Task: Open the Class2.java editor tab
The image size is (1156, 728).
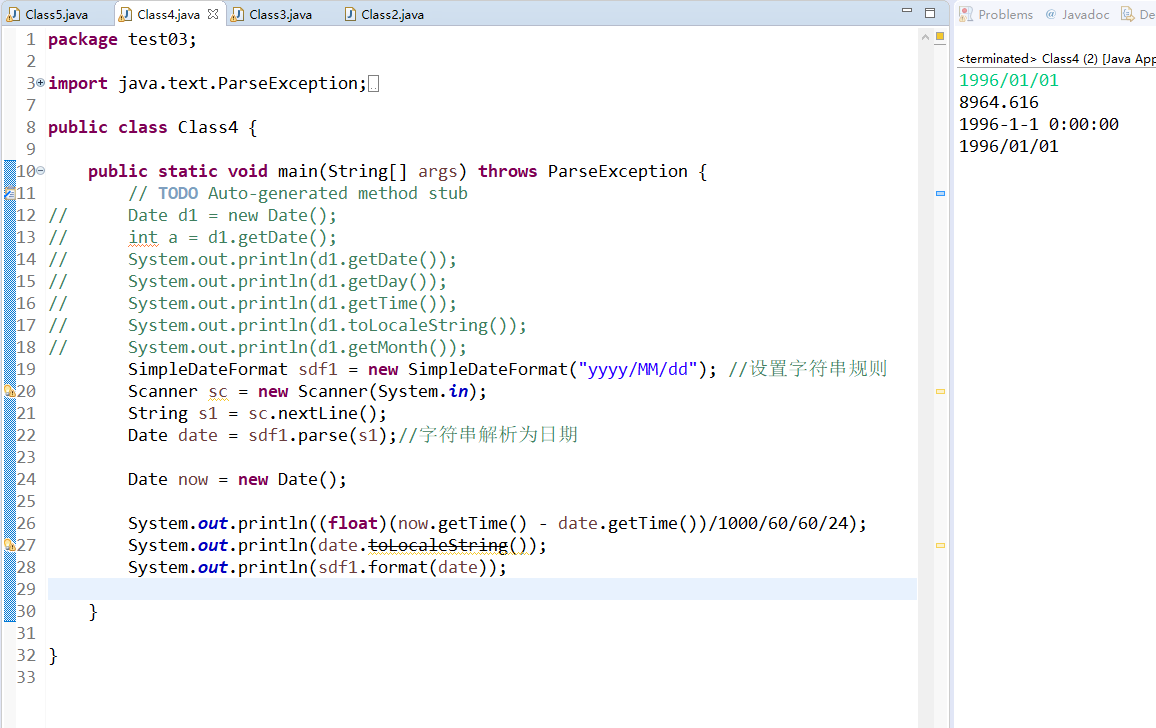Action: [384, 14]
